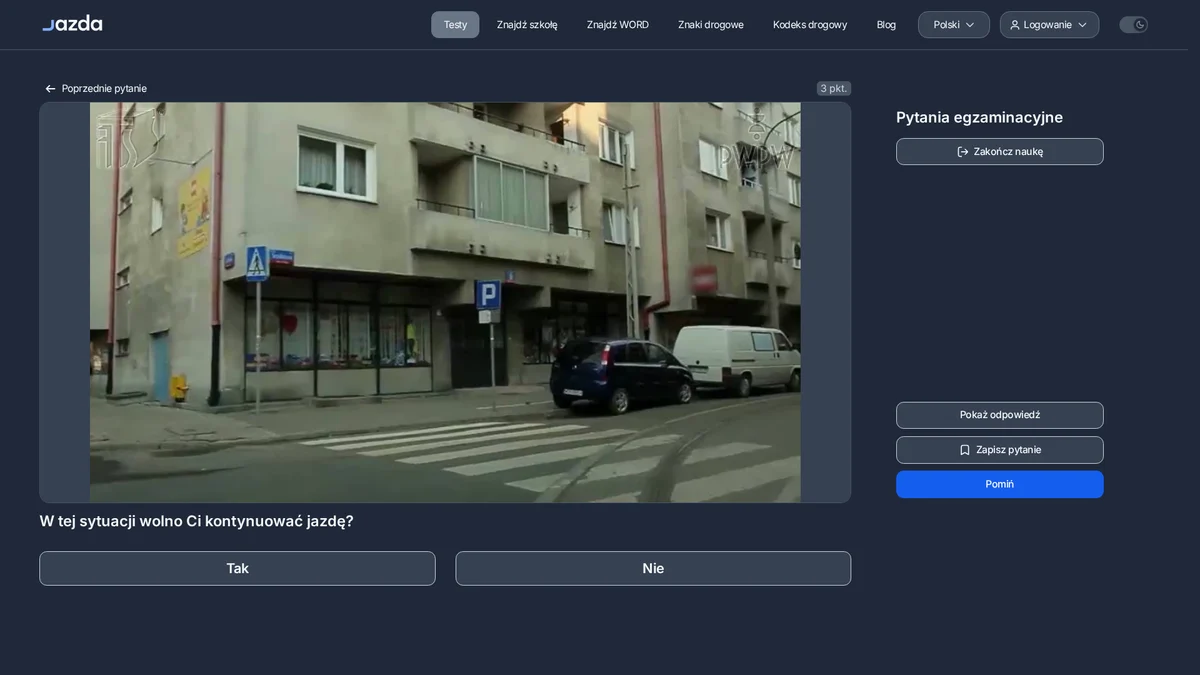Skip question with Pomiń button
The height and width of the screenshot is (675, 1200).
(x=1000, y=484)
